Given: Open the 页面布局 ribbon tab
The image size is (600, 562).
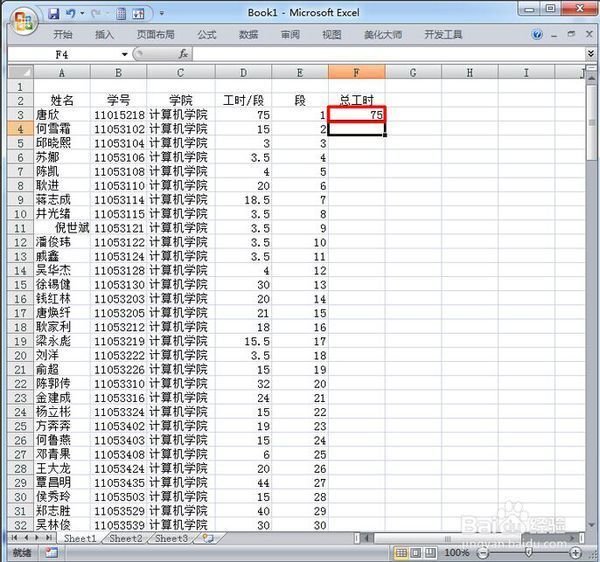Looking at the screenshot, I should pos(155,35).
